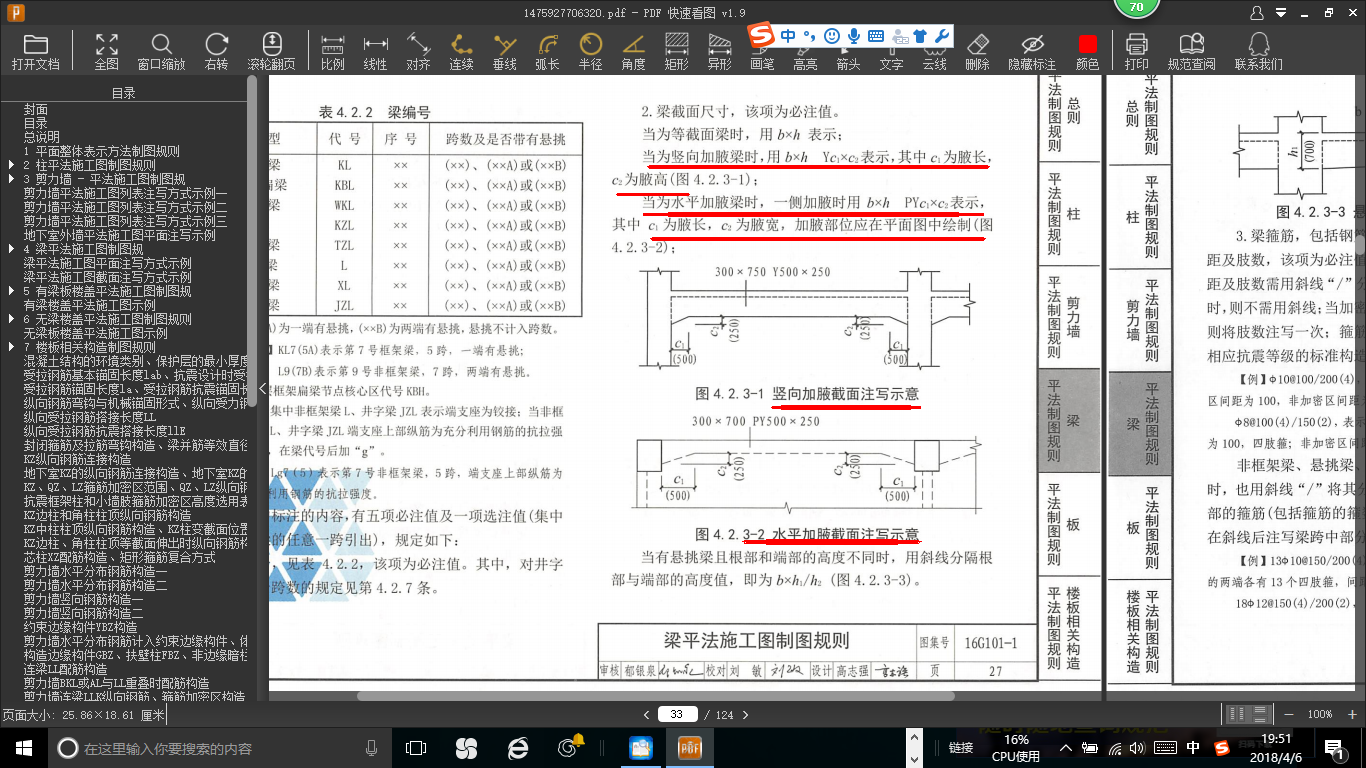Open 规范查阅 standards lookup
This screenshot has width=1366, height=768.
[1191, 51]
